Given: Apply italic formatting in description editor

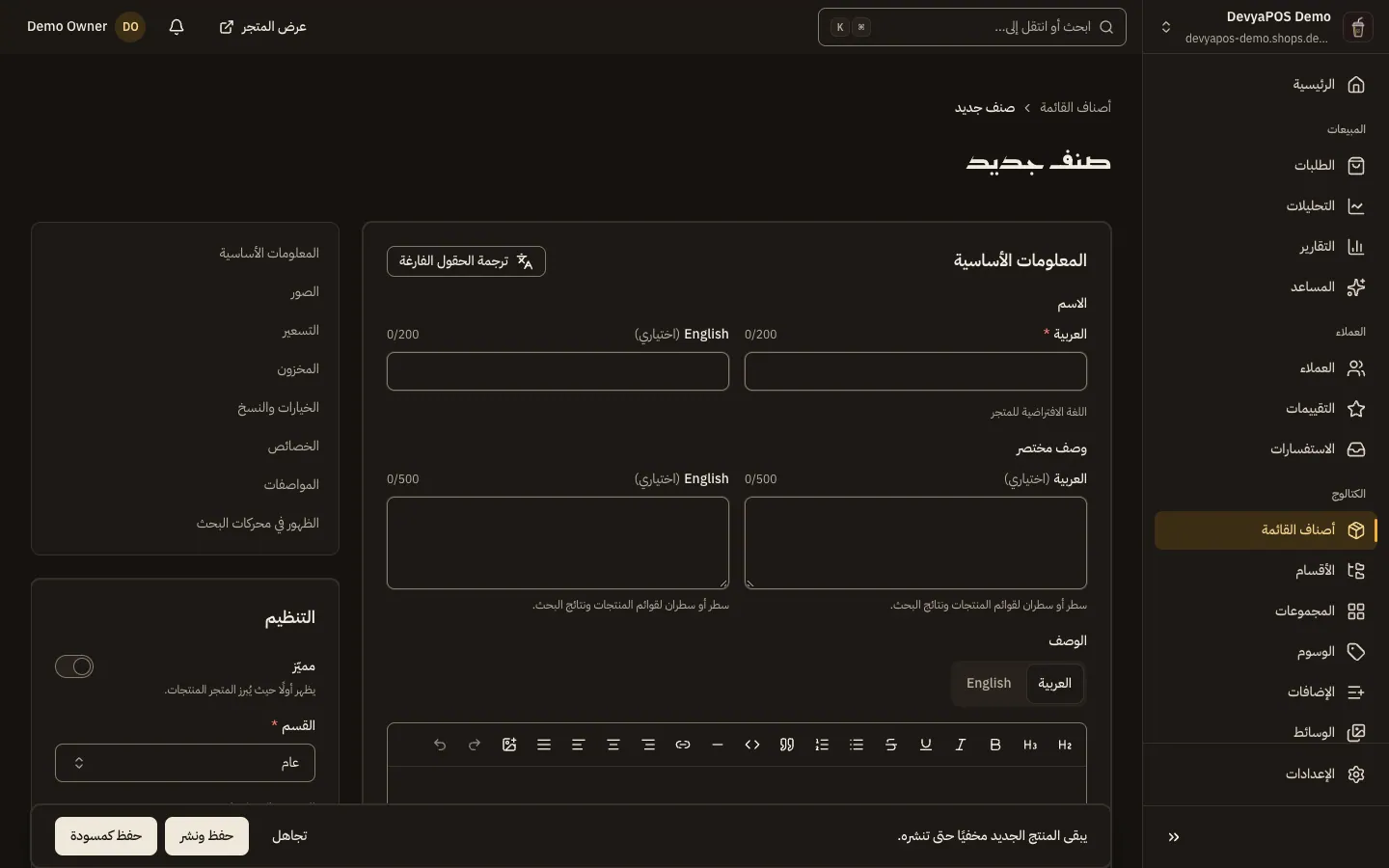Looking at the screenshot, I should tap(961, 745).
